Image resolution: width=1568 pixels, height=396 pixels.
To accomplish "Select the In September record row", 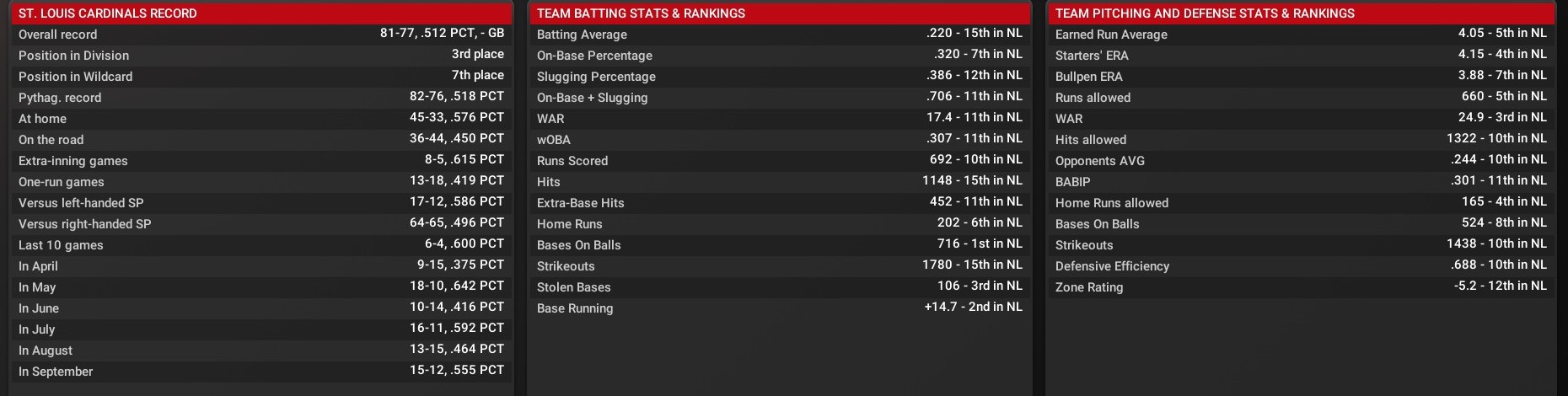I will click(261, 372).
